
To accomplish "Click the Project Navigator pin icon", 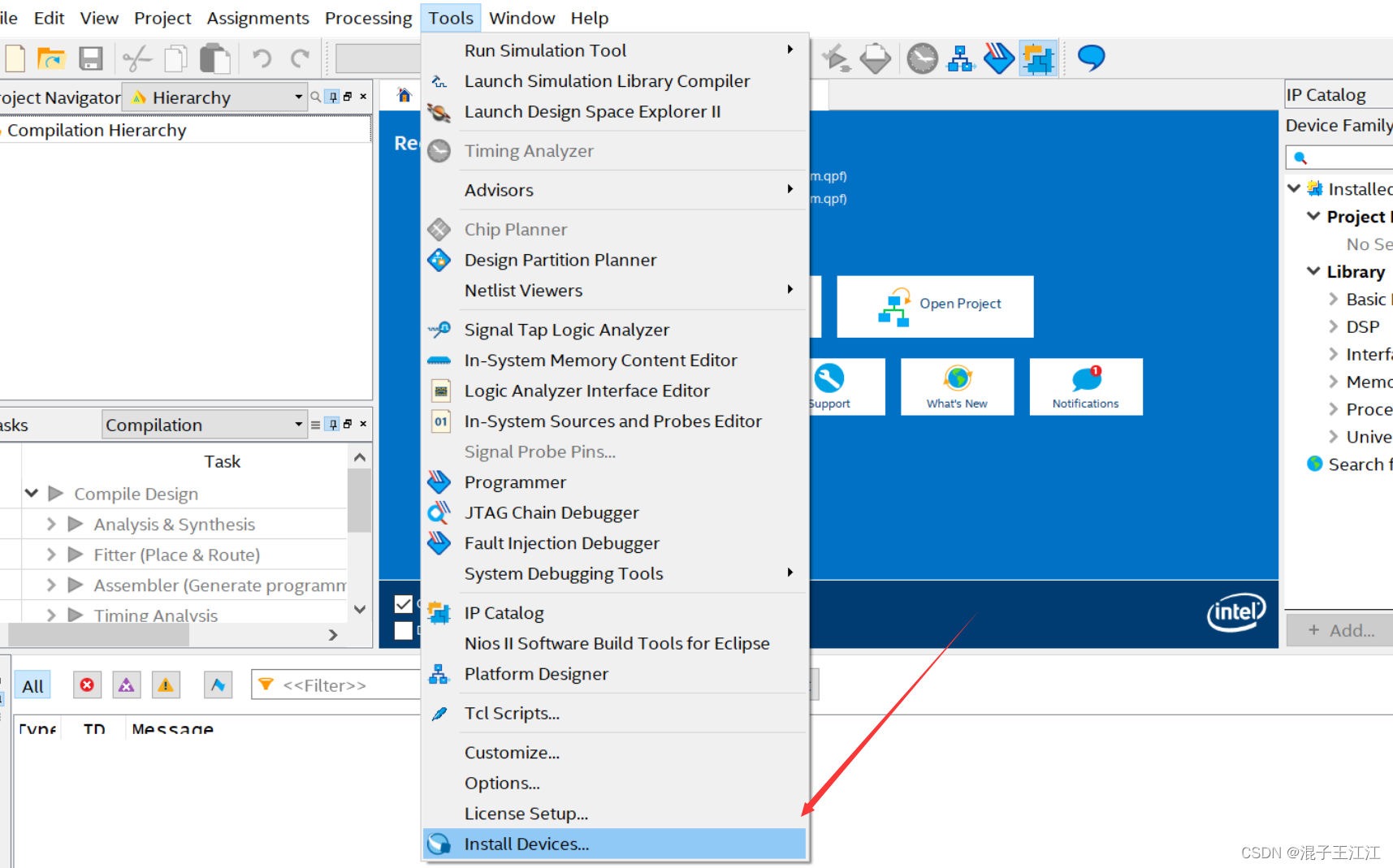I will [x=332, y=97].
